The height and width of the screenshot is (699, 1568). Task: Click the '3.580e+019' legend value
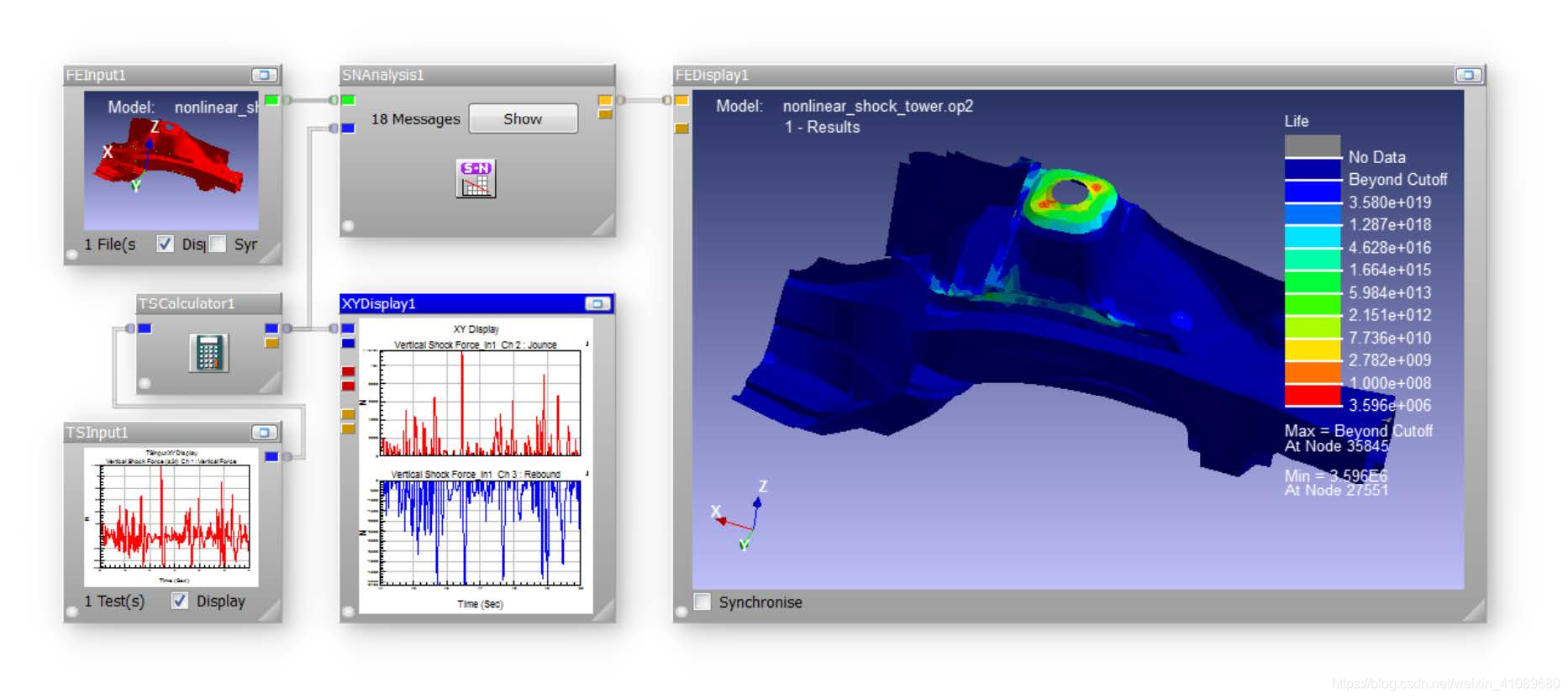[x=1390, y=202]
